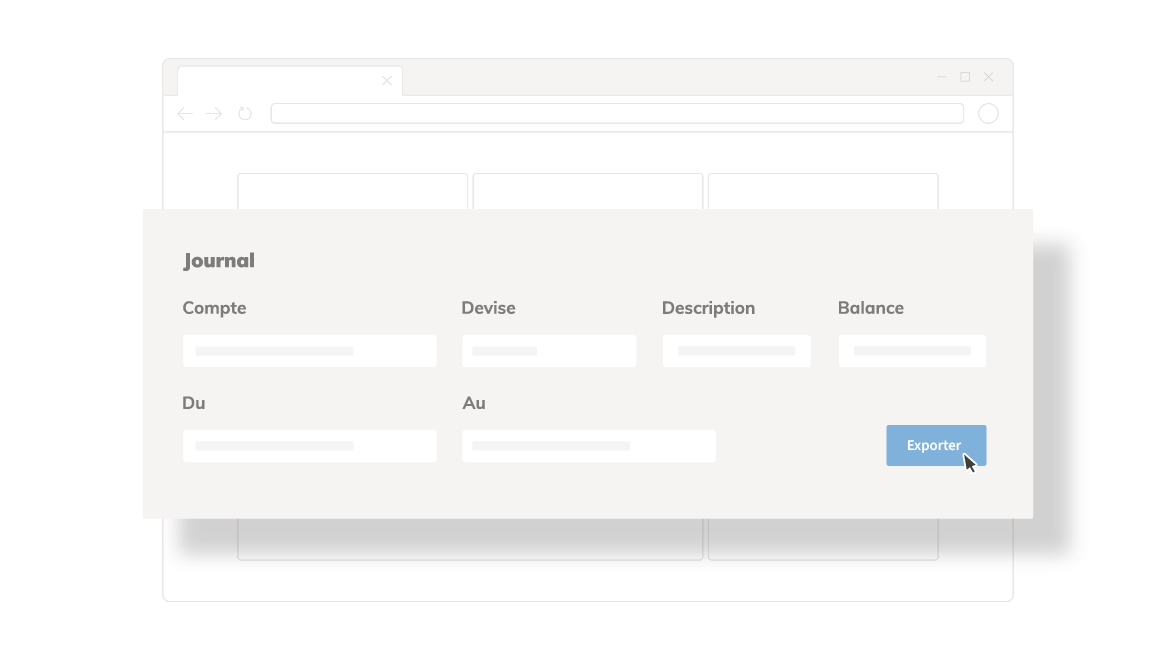The image size is (1176, 660).
Task: Click the browser address bar
Action: point(617,113)
